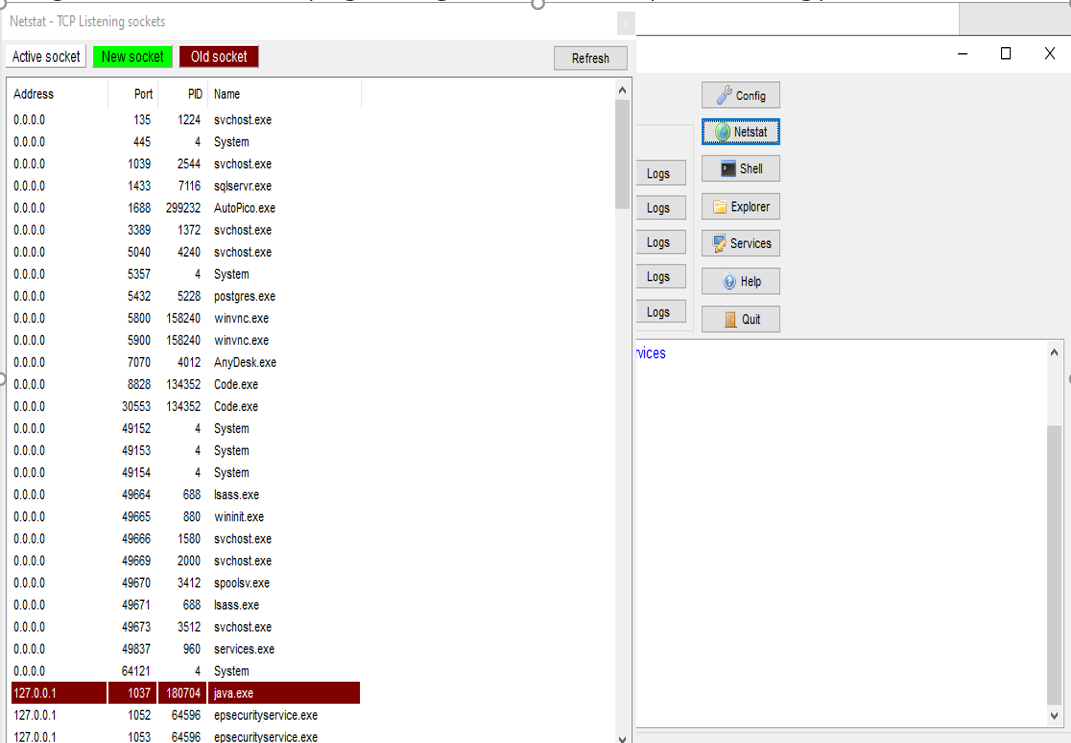Select lsass.exe row on port 49671
Image resolution: width=1071 pixels, height=743 pixels.
[x=186, y=604]
